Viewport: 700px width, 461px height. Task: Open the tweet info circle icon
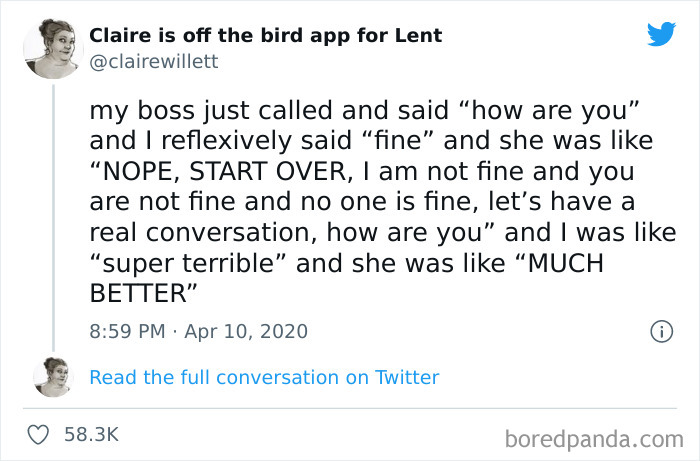coord(660,330)
